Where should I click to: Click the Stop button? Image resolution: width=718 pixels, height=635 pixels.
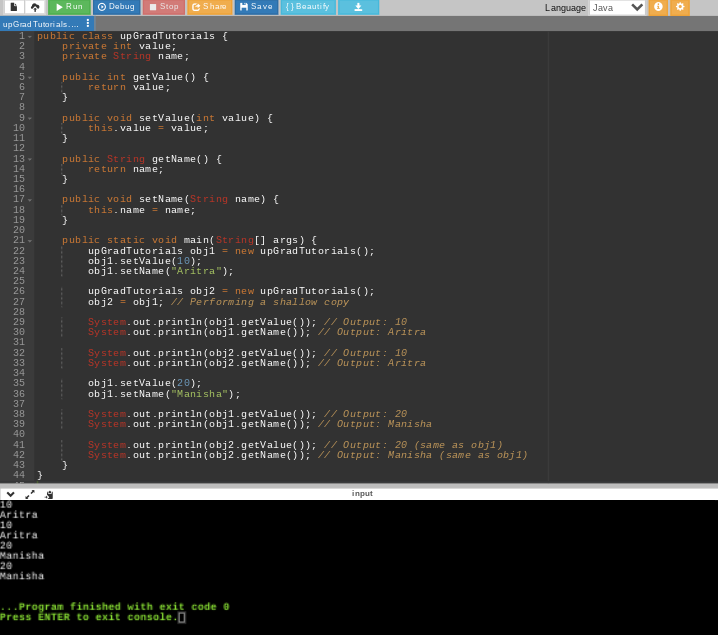pyautogui.click(x=163, y=7)
